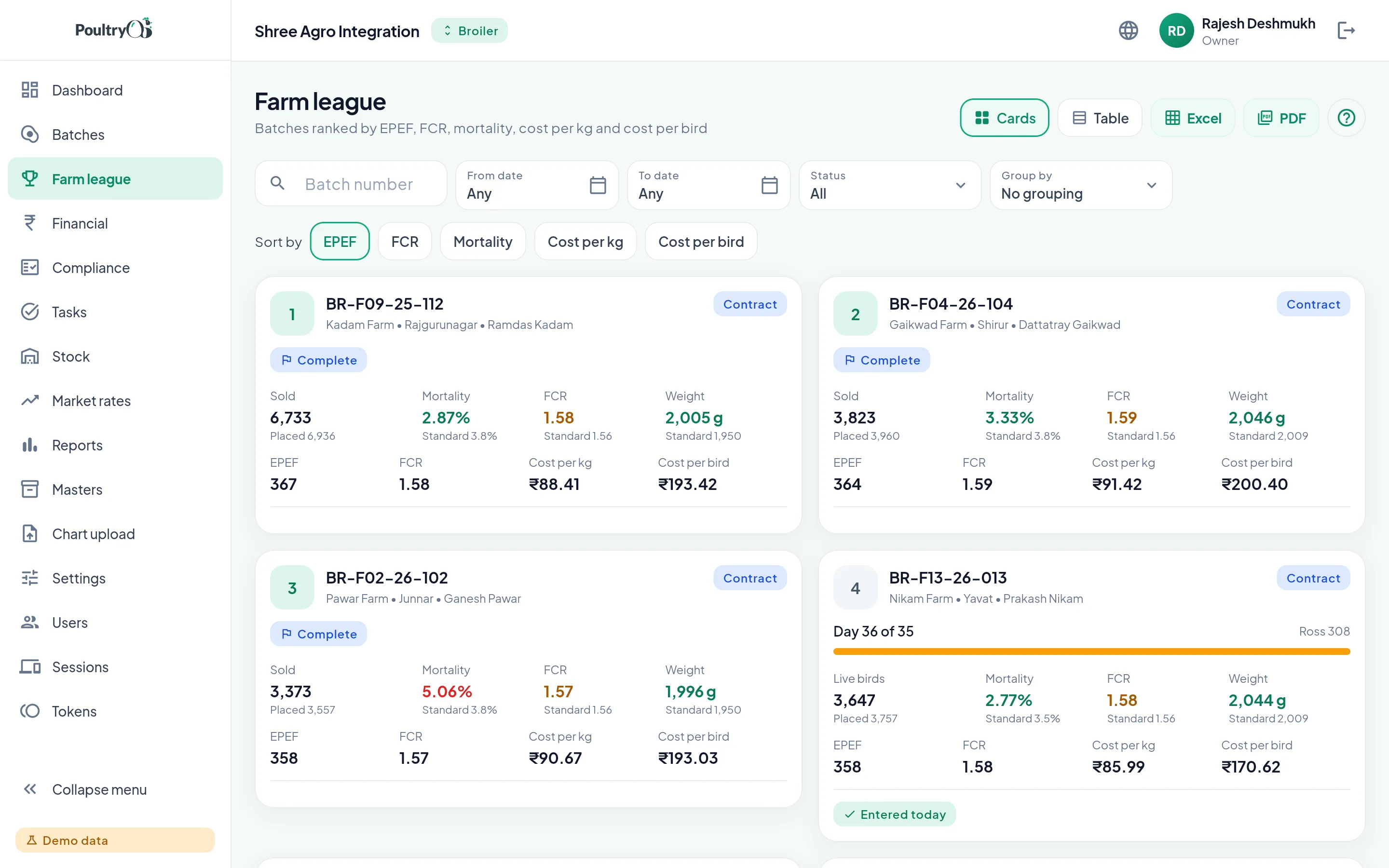This screenshot has width=1389, height=868.
Task: Open batch BR-F13-26-013 card title
Action: pyautogui.click(x=948, y=578)
